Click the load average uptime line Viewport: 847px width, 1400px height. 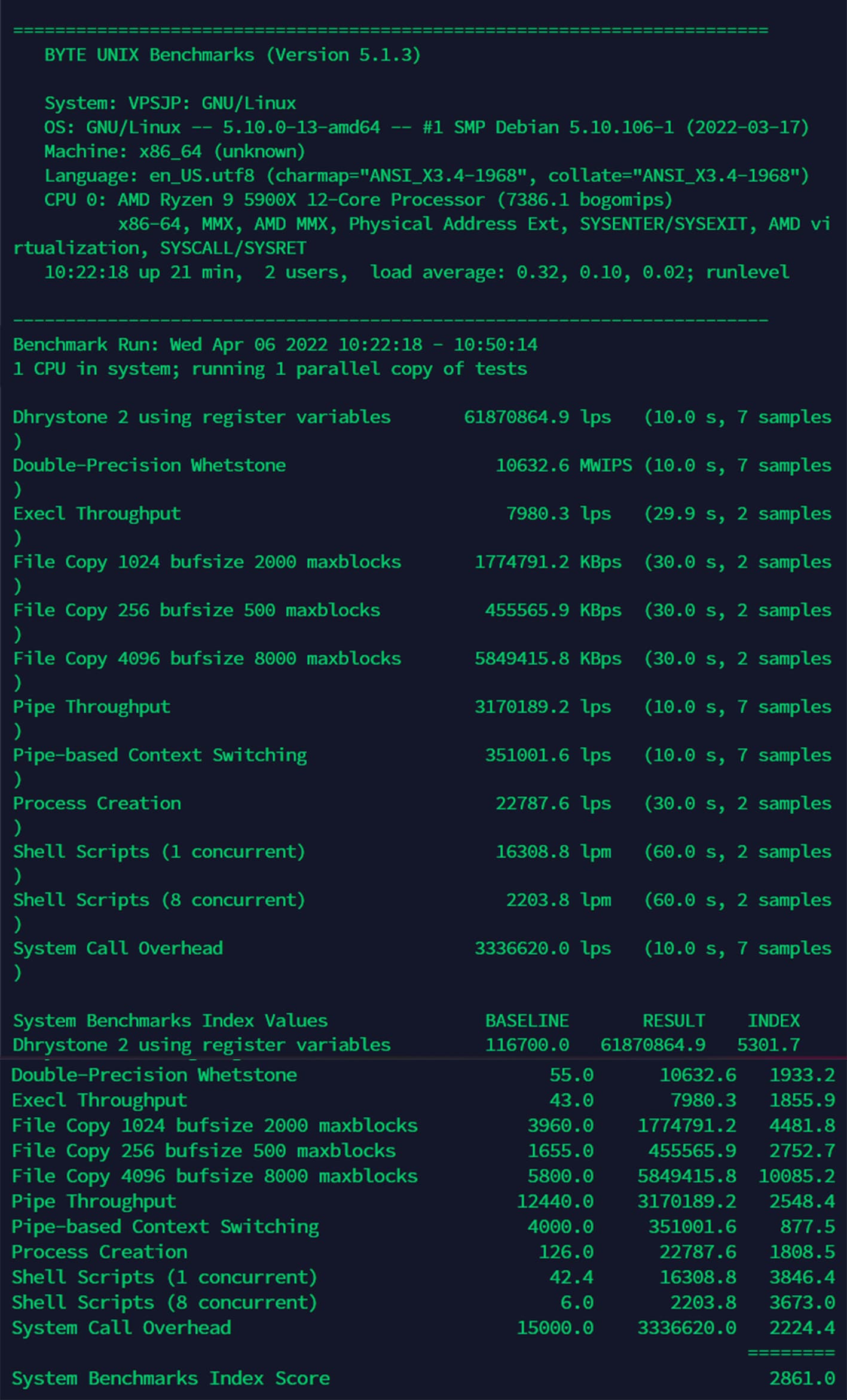416,273
